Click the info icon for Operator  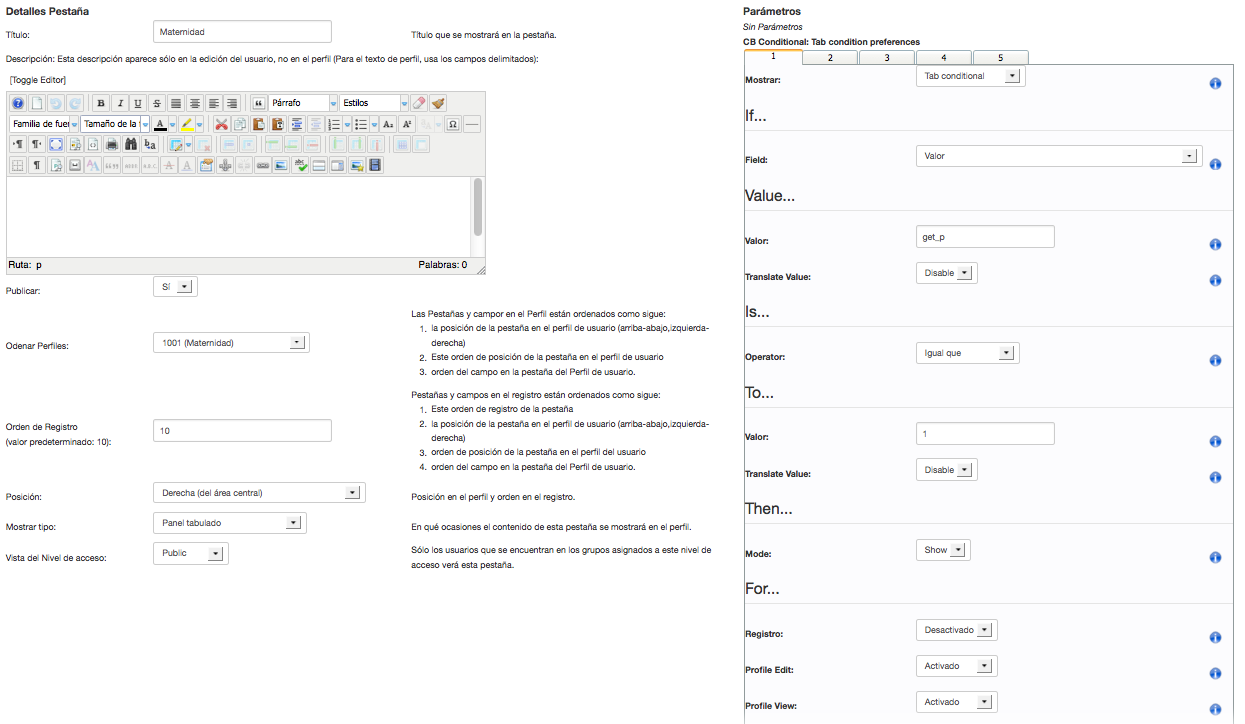point(1215,360)
